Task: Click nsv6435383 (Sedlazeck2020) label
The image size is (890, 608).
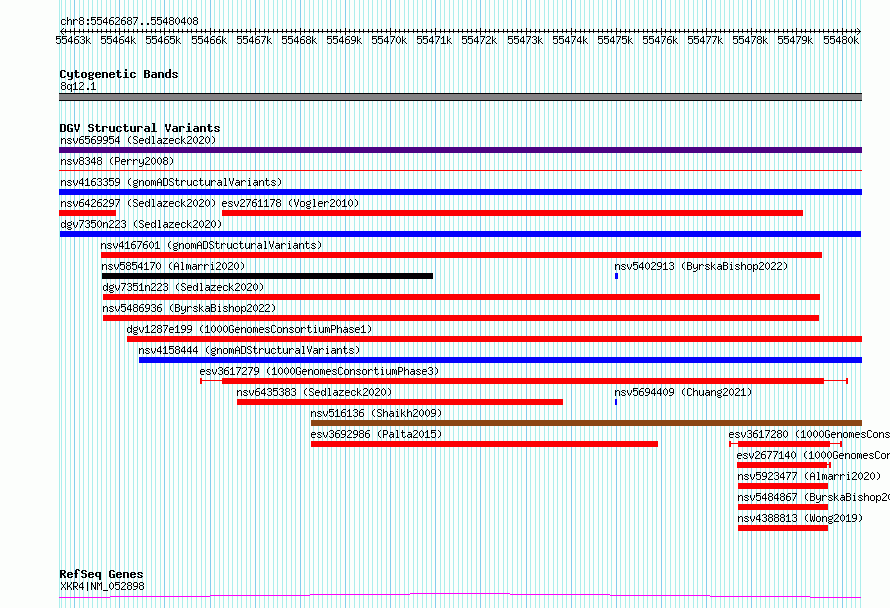Action: coord(314,392)
